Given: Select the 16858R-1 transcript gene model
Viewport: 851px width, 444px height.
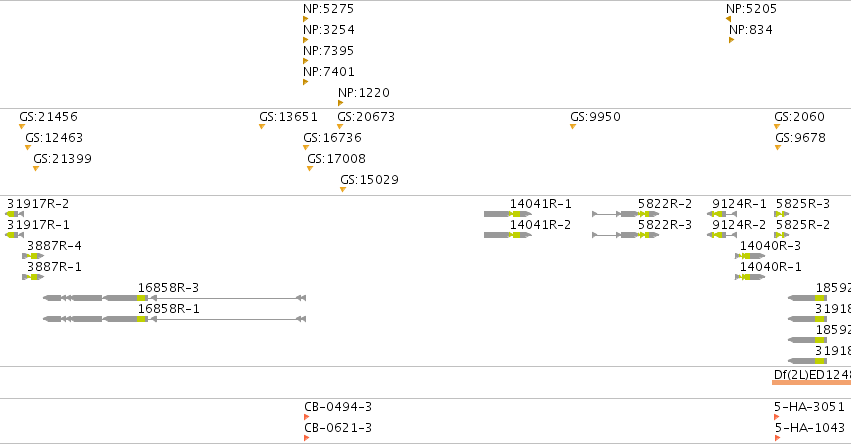Looking at the screenshot, I should coord(175,319).
